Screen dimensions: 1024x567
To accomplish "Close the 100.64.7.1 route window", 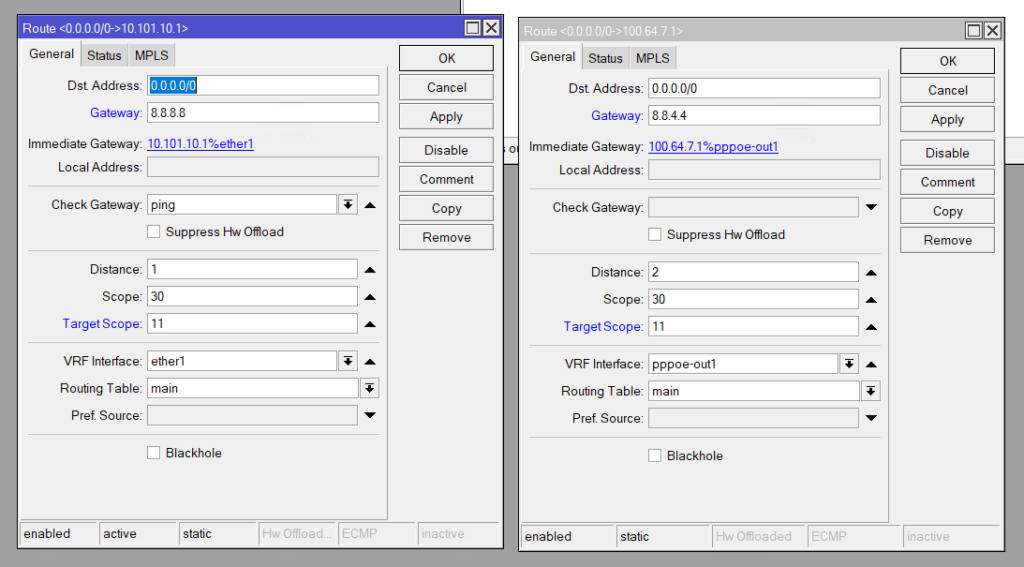I will (993, 30).
